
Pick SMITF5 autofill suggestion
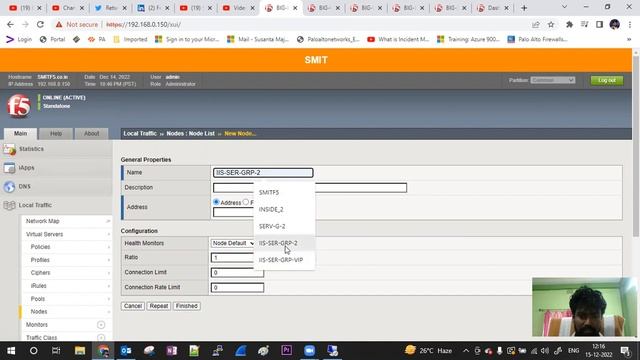[284, 192]
